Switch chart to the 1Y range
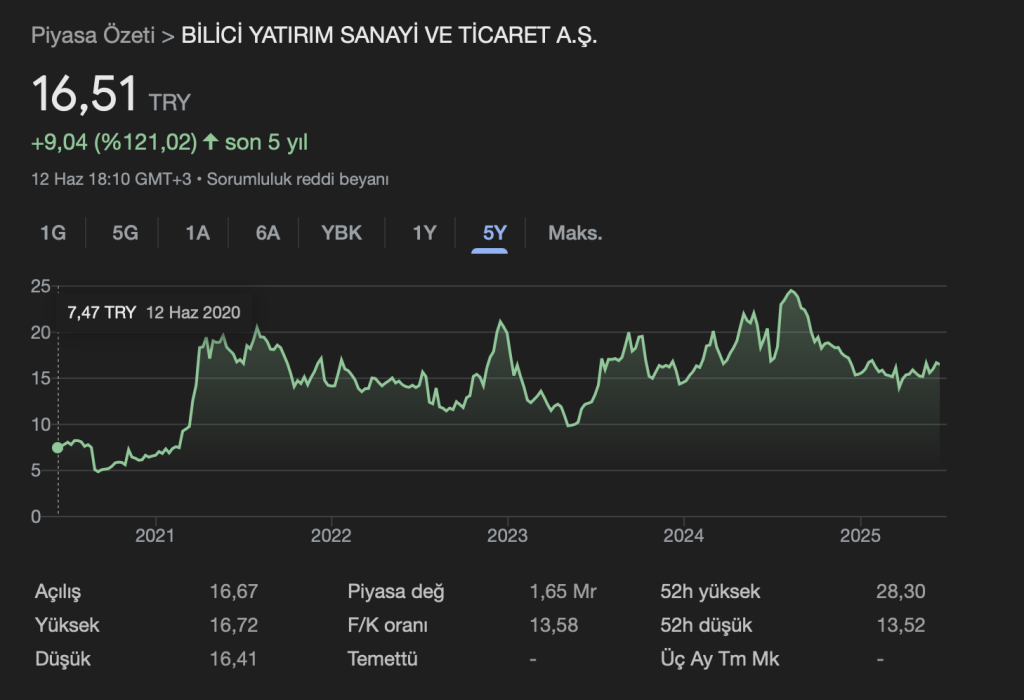 click(425, 233)
